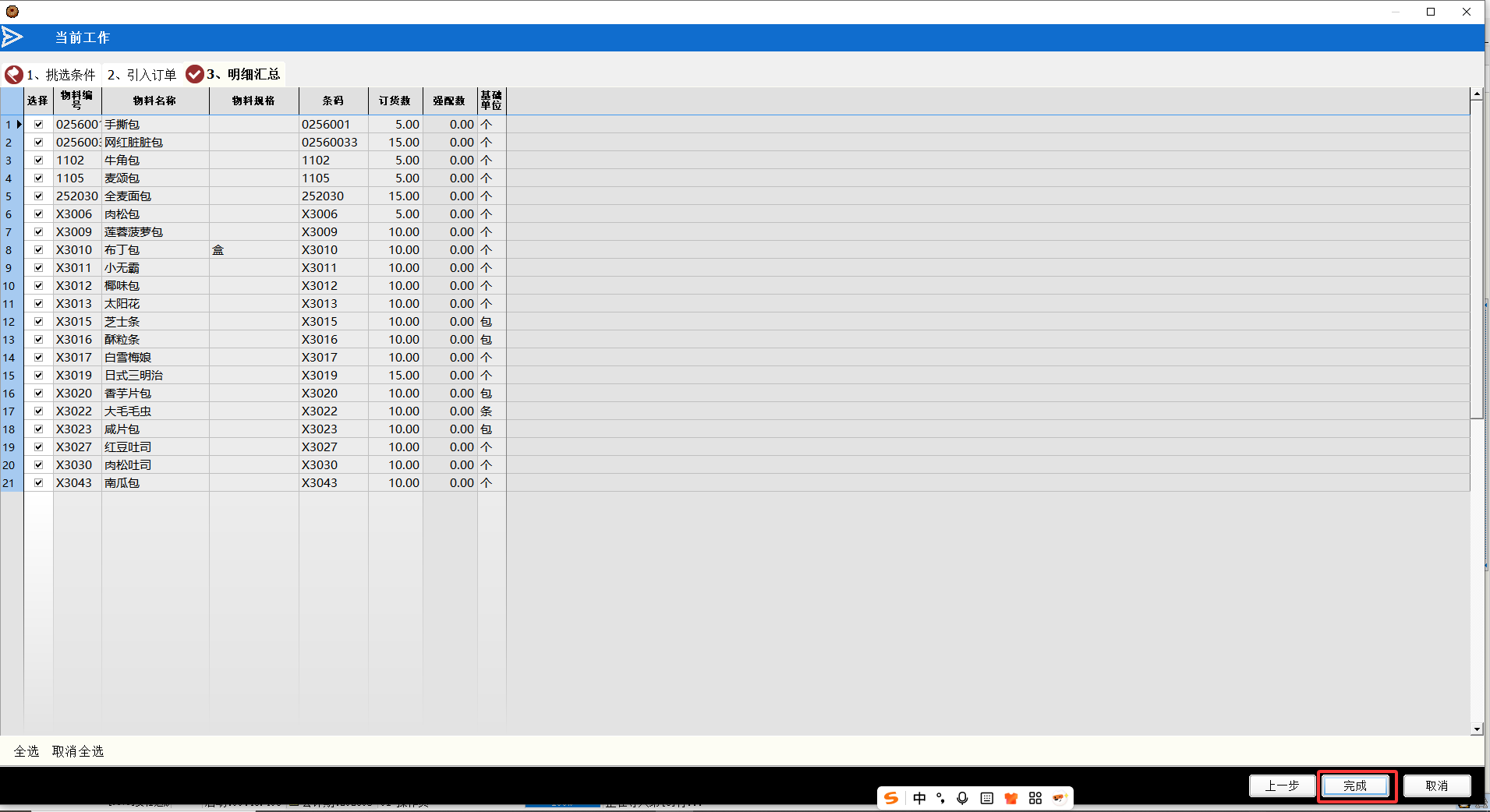This screenshot has height=812, width=1490.
Task: Go to step 2、引入订单 tab
Action: click(x=142, y=75)
